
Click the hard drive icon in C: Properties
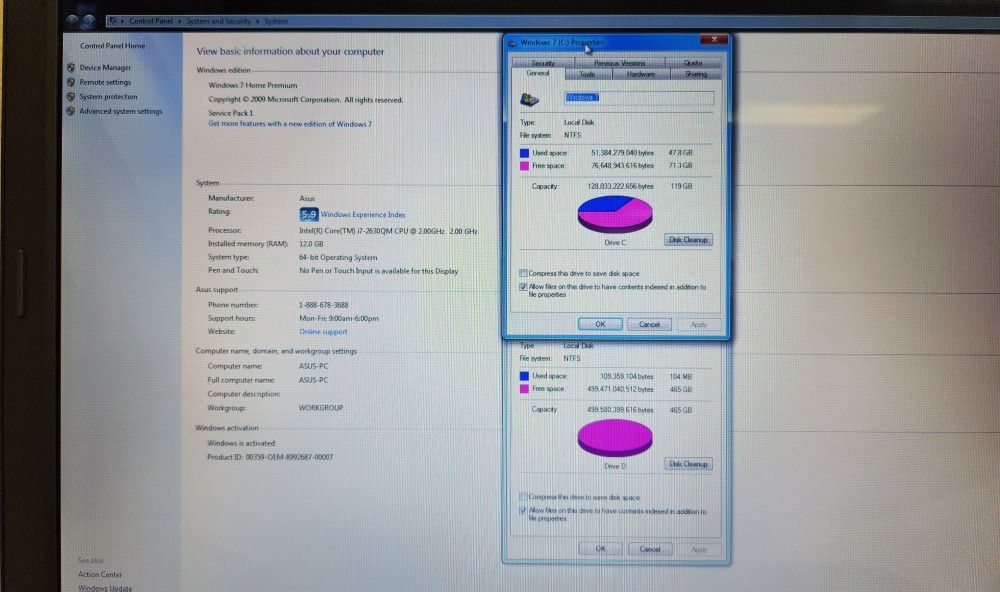coord(528,98)
